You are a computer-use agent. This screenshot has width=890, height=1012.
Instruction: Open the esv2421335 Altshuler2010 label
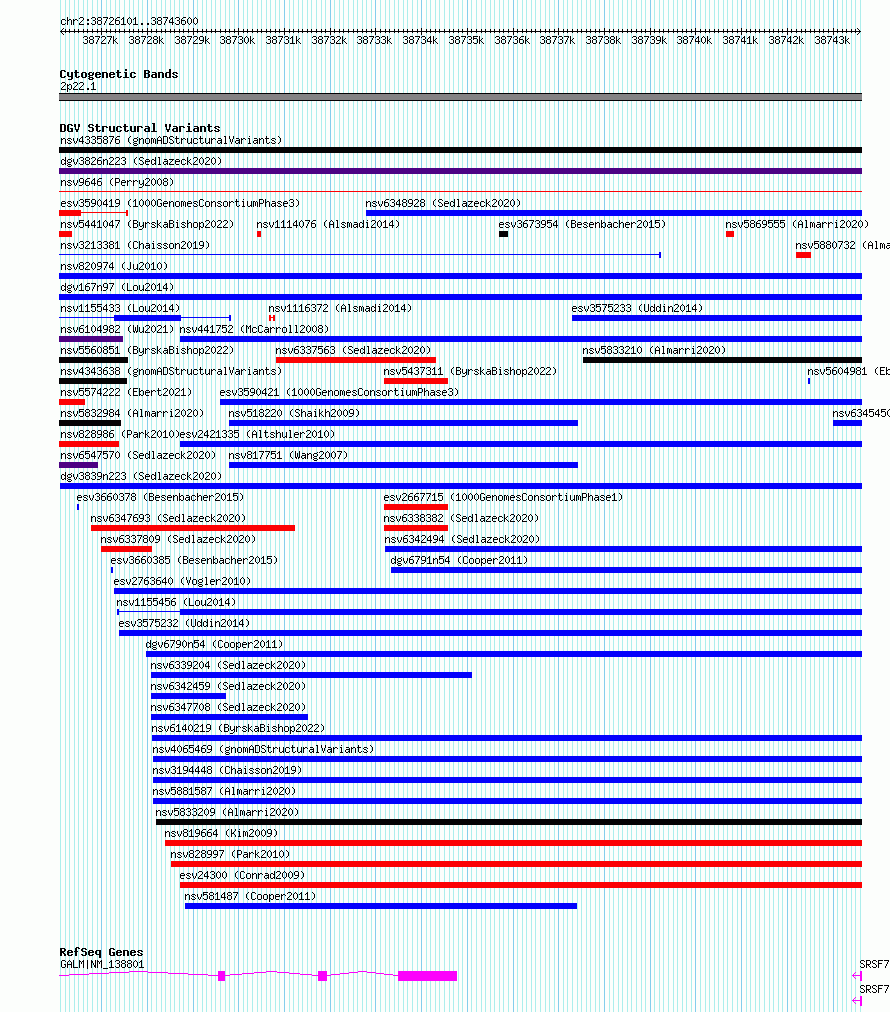(258, 434)
